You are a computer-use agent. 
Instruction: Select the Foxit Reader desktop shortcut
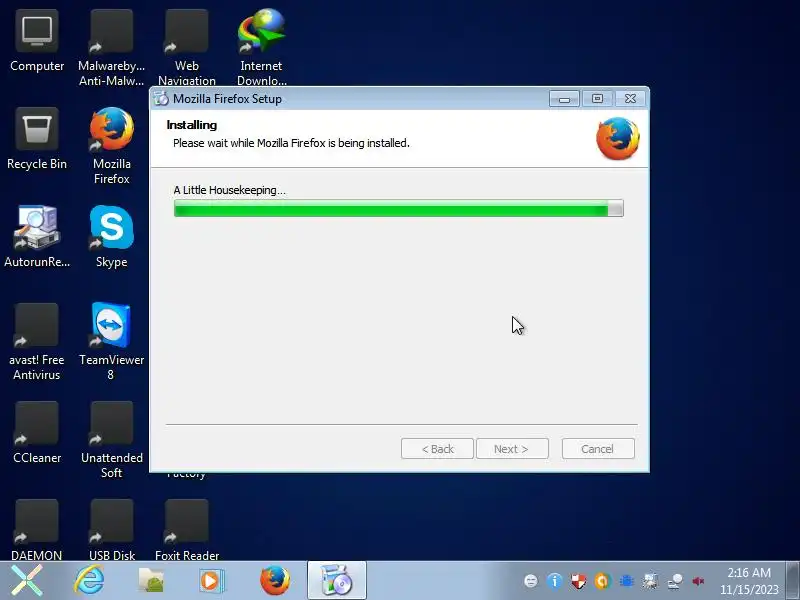point(187,530)
